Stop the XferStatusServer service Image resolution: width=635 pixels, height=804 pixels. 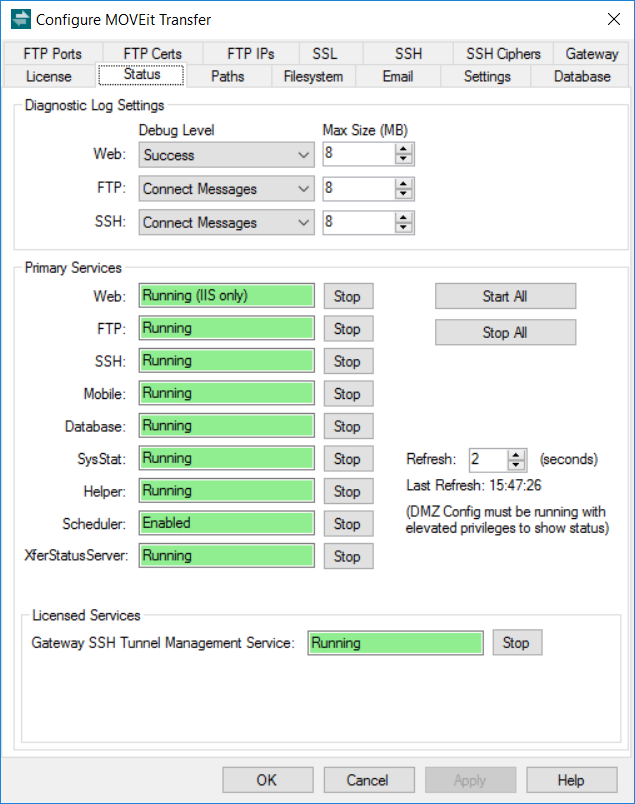tap(348, 556)
